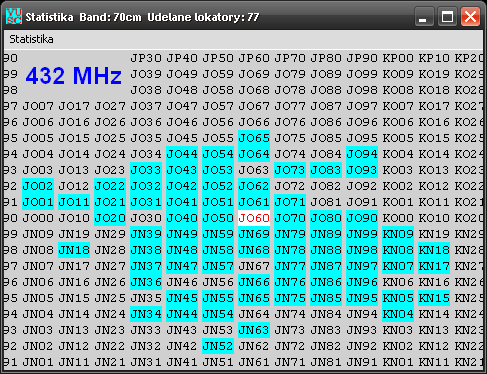Click the unworked JO63 locator cell
This screenshot has width=487, height=374.
point(254,170)
